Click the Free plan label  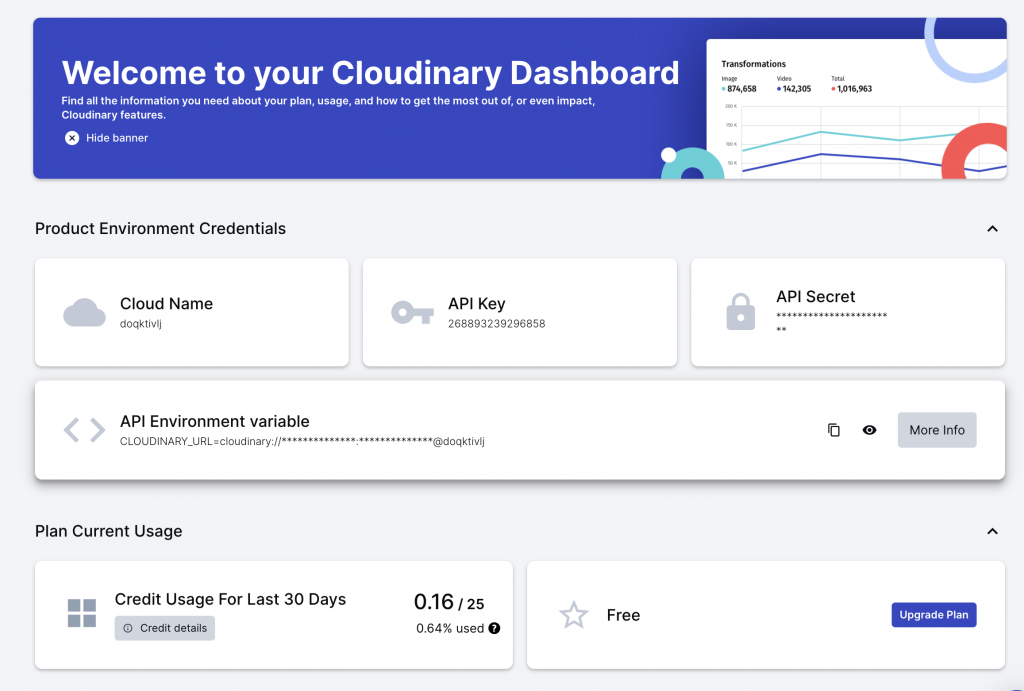[x=623, y=615]
